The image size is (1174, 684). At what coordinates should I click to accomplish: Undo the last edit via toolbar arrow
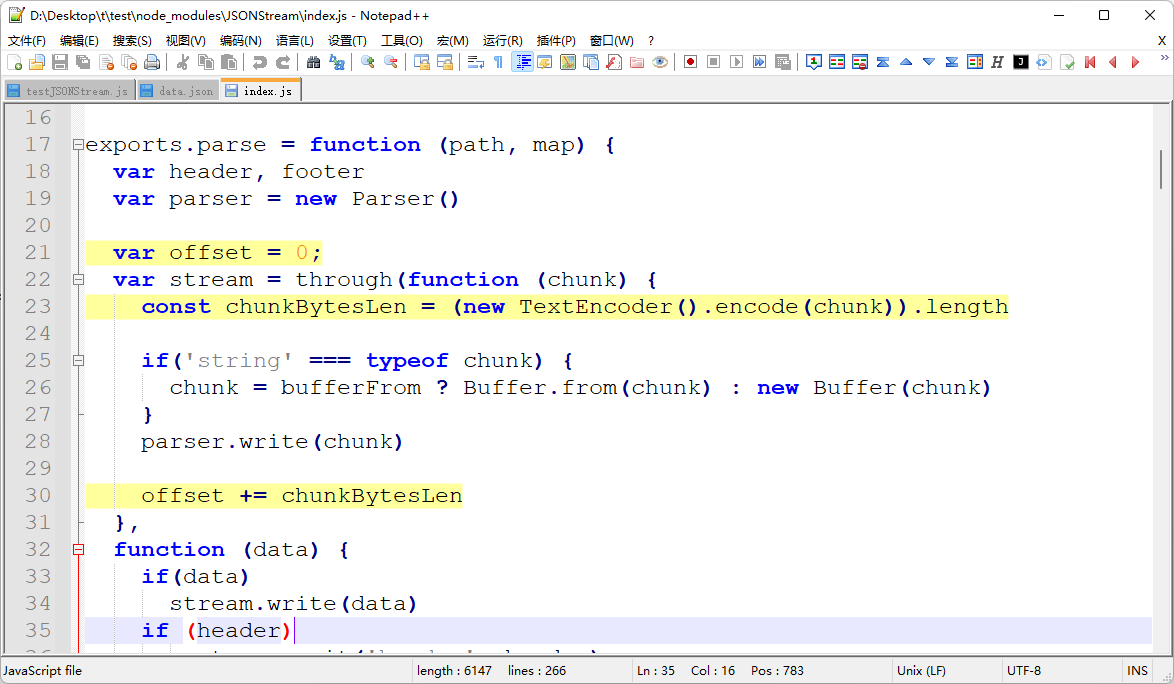click(x=259, y=62)
